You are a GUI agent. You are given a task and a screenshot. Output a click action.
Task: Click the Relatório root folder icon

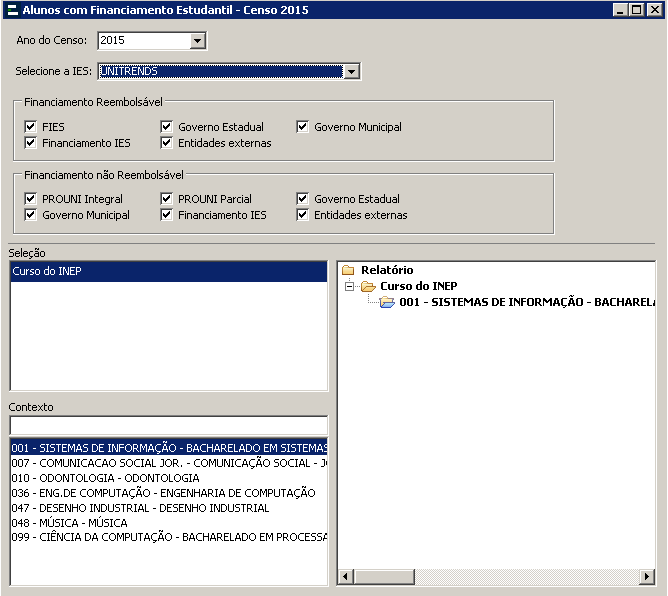pyautogui.click(x=348, y=270)
